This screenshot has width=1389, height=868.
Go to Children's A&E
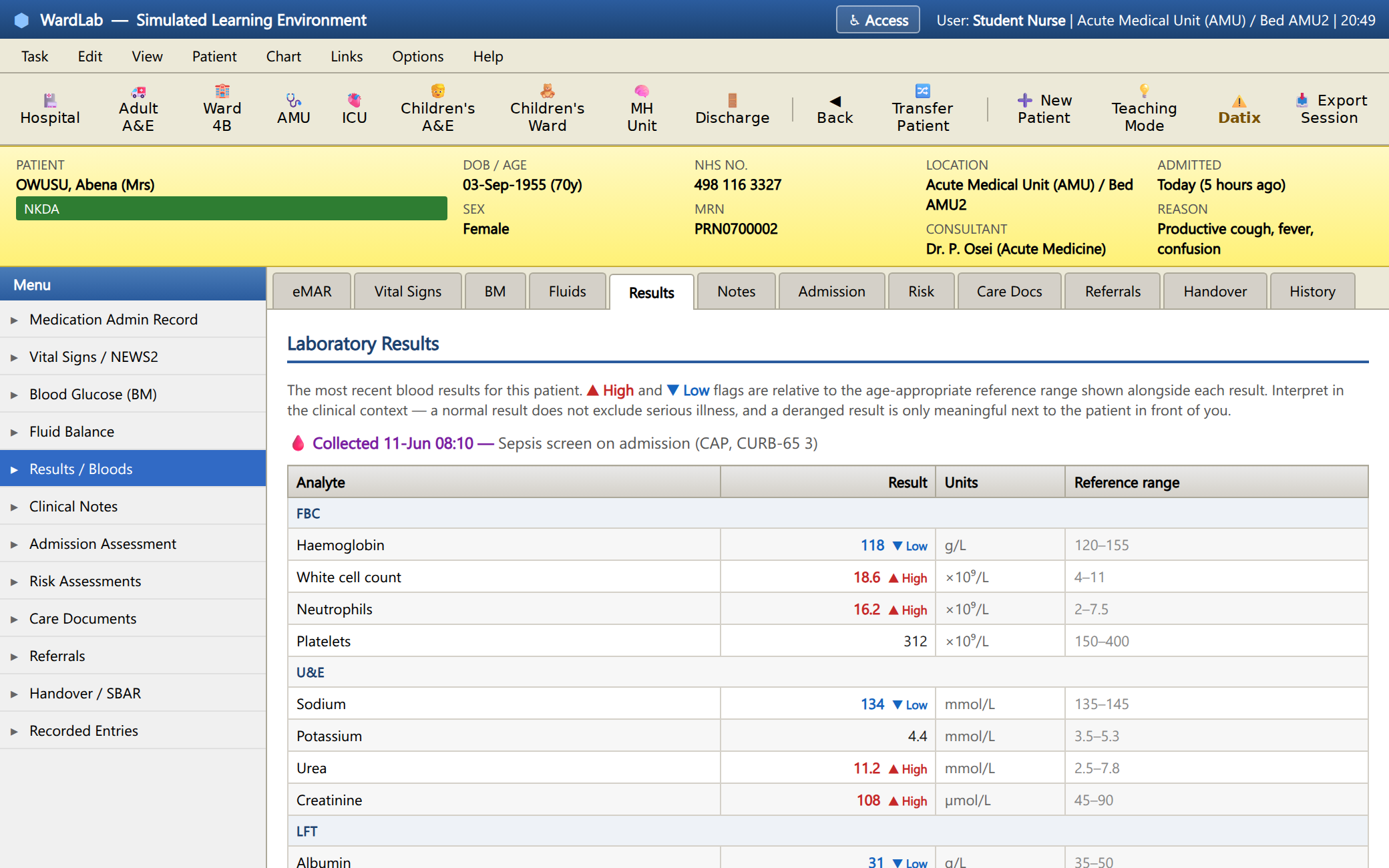437,110
